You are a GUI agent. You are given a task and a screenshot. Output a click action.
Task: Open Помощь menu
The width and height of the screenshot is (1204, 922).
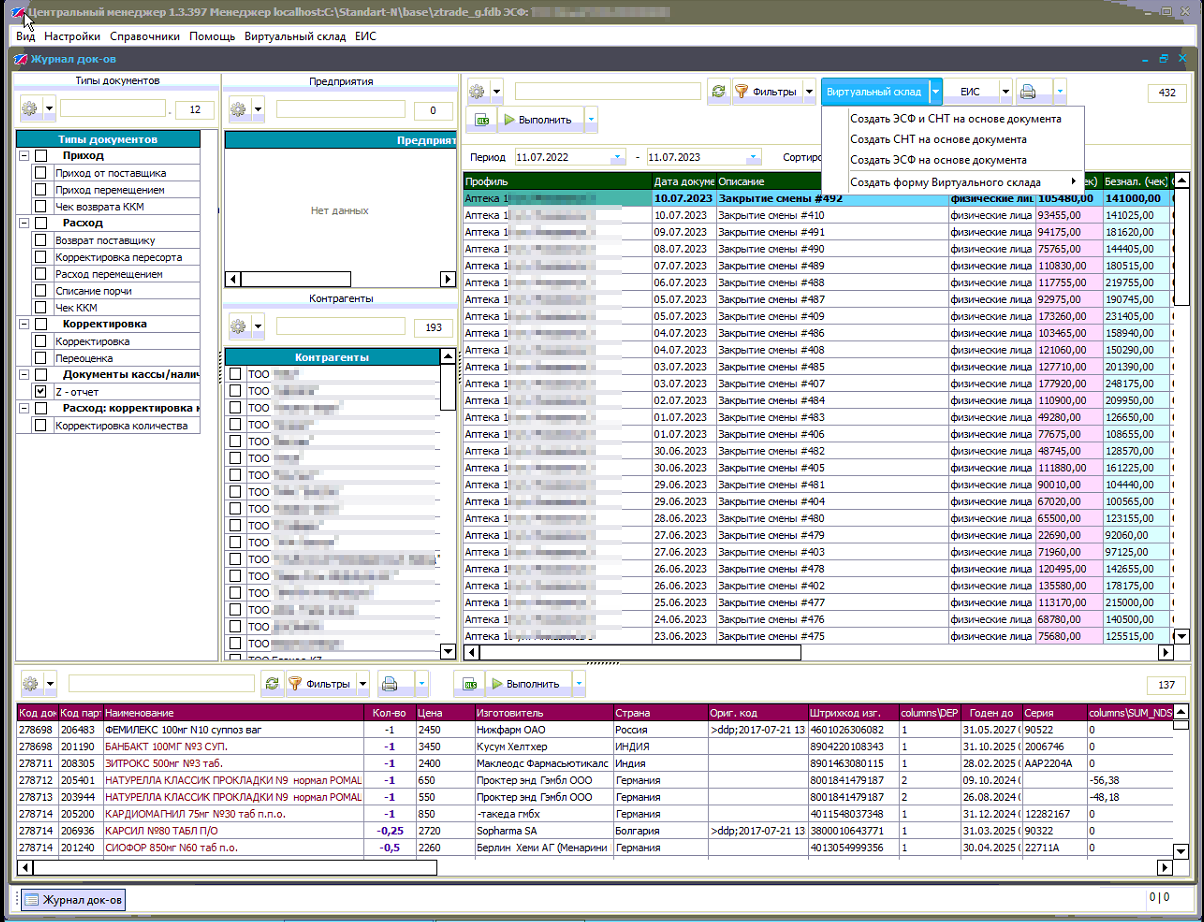[x=212, y=36]
